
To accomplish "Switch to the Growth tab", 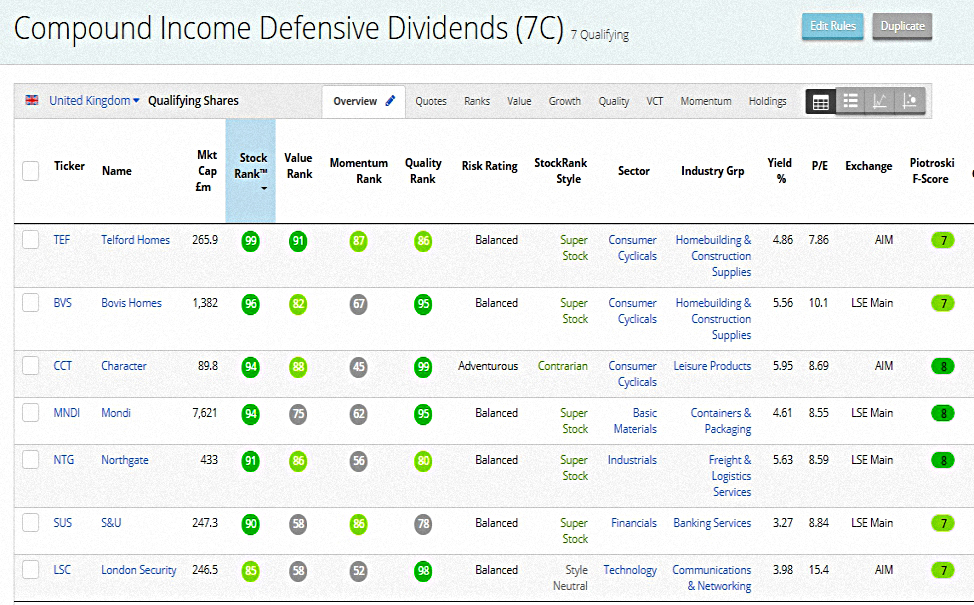I will [565, 101].
